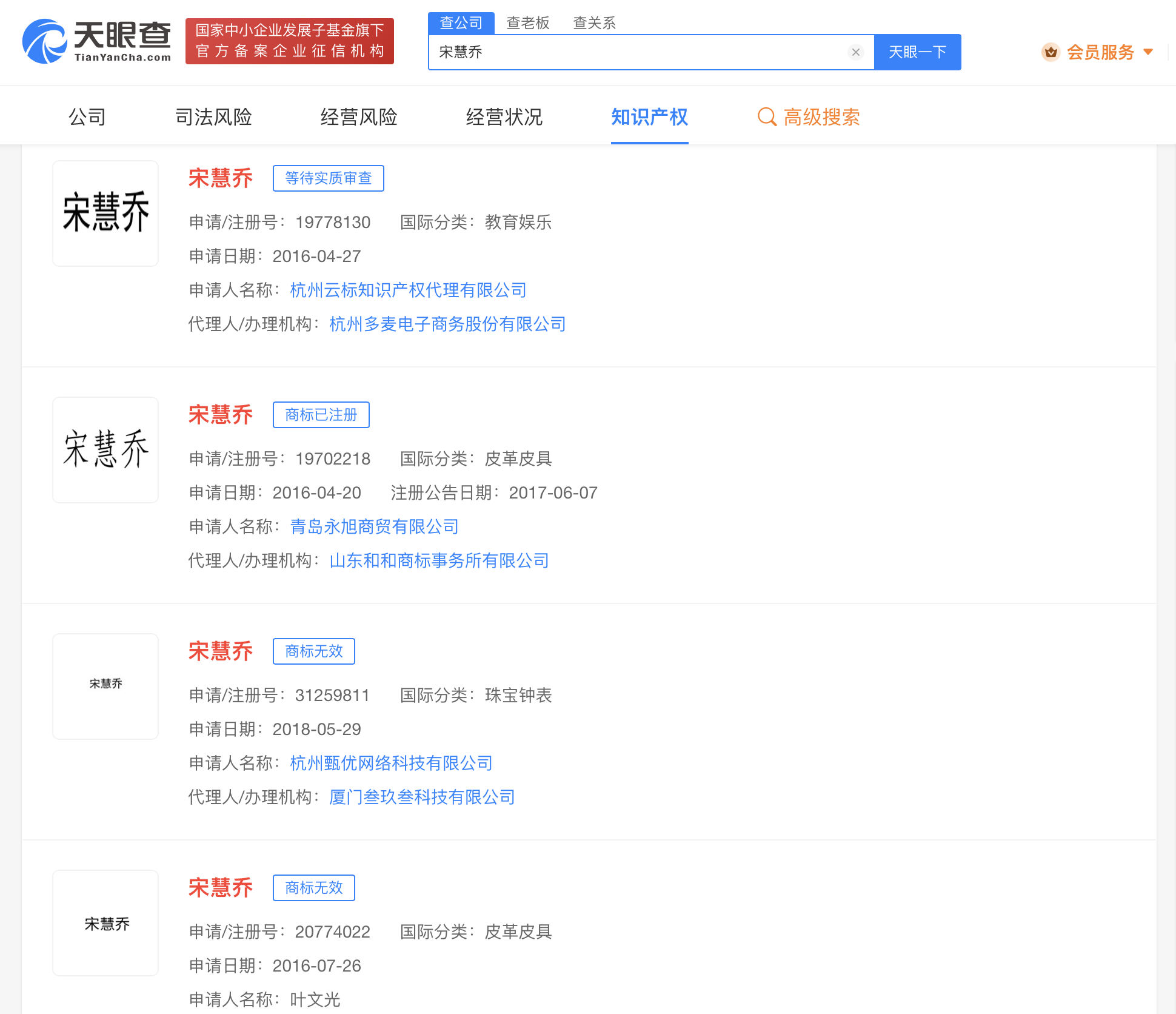Screen dimensions: 1176x1014
Task: Click 会员服务 membership link
Action: [x=1100, y=52]
